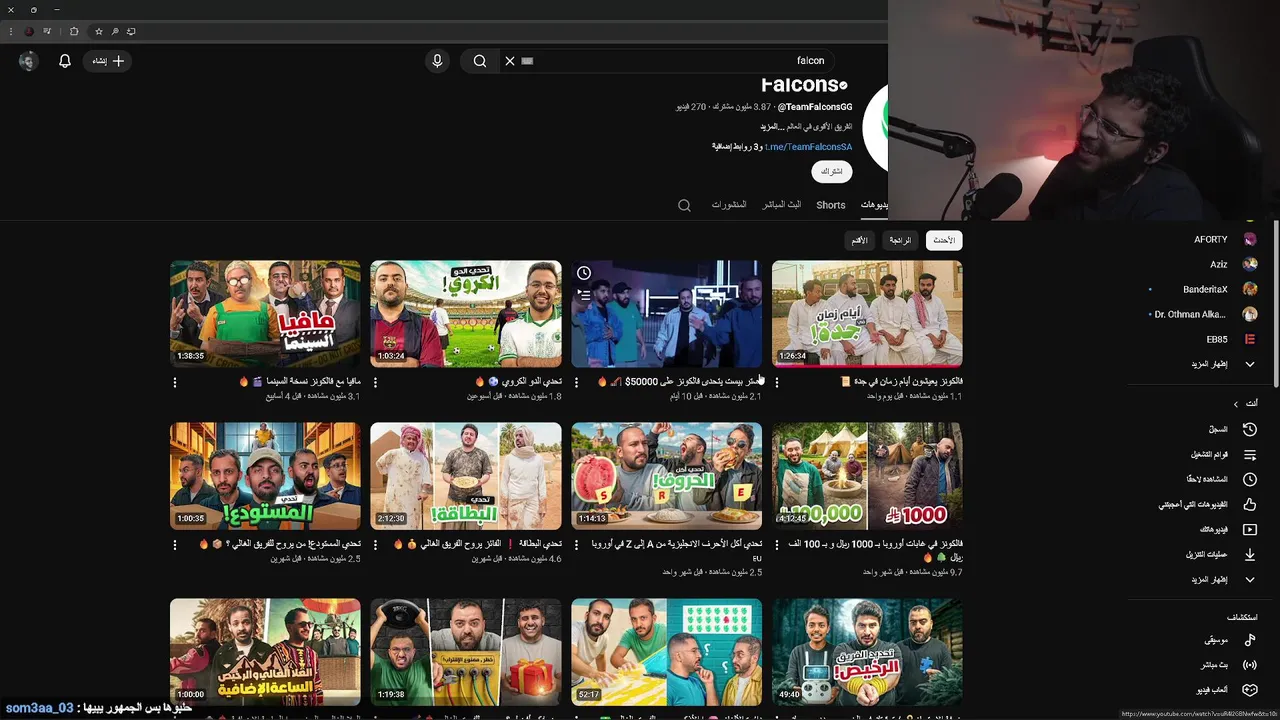This screenshot has height=720, width=1280.
Task: Click the magnifier search button beside the query
Action: tap(480, 61)
